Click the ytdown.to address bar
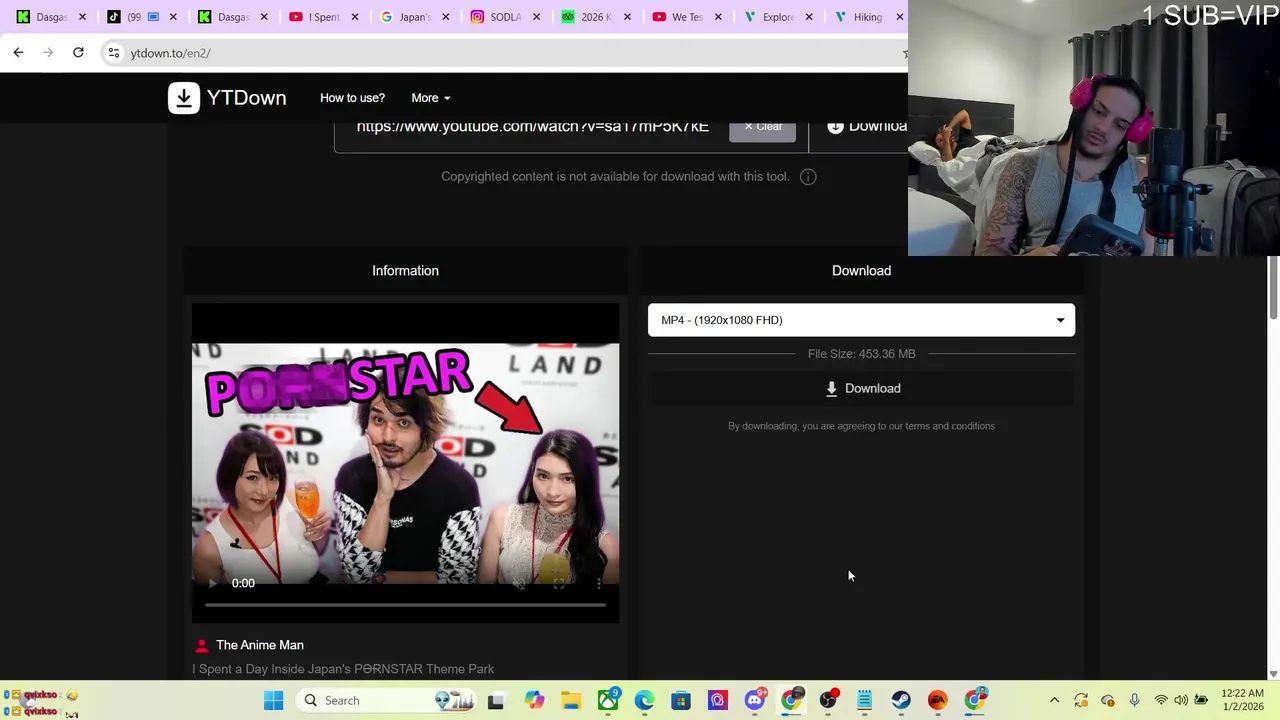Screen dimensions: 1280x720 (x=500, y=53)
